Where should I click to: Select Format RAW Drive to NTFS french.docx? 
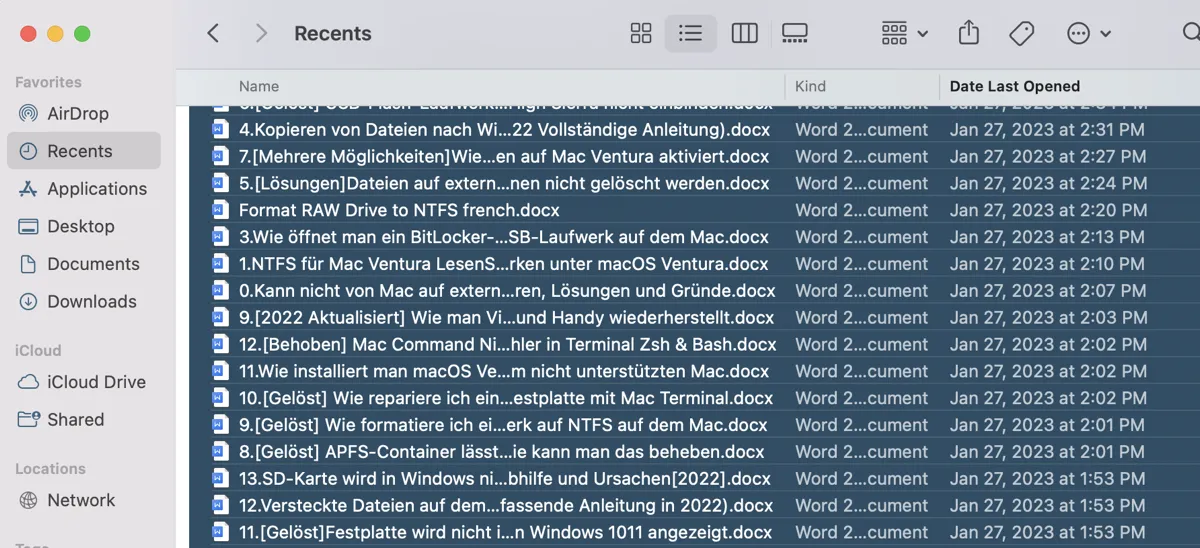398,211
